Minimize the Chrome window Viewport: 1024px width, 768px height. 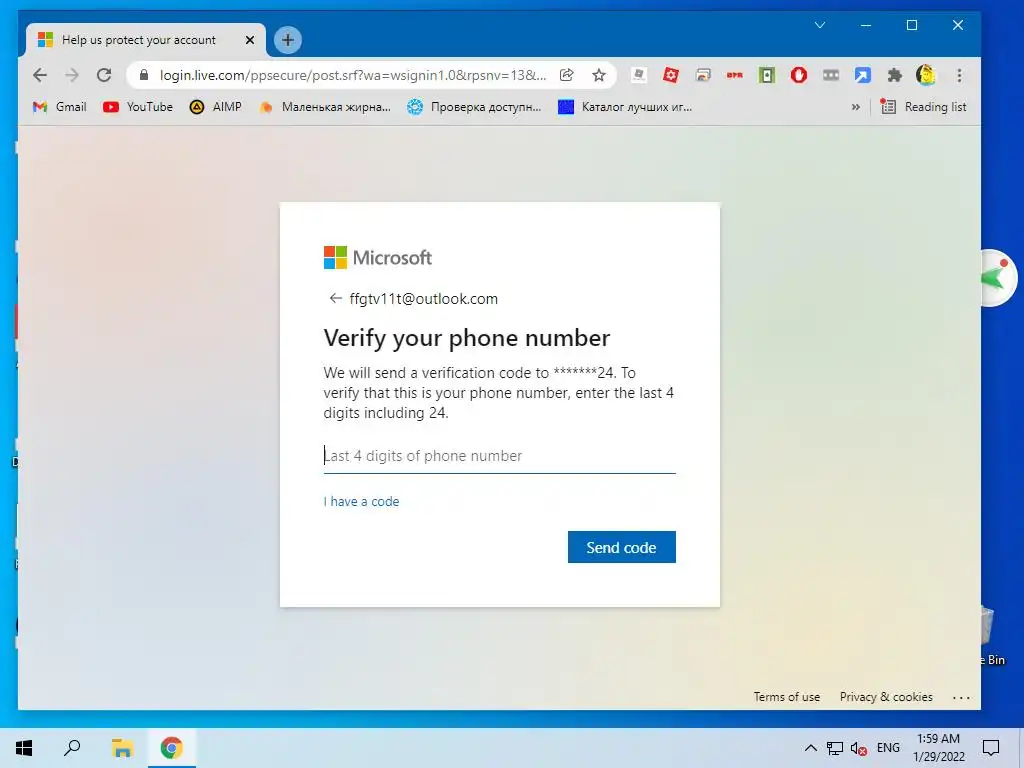pos(866,25)
